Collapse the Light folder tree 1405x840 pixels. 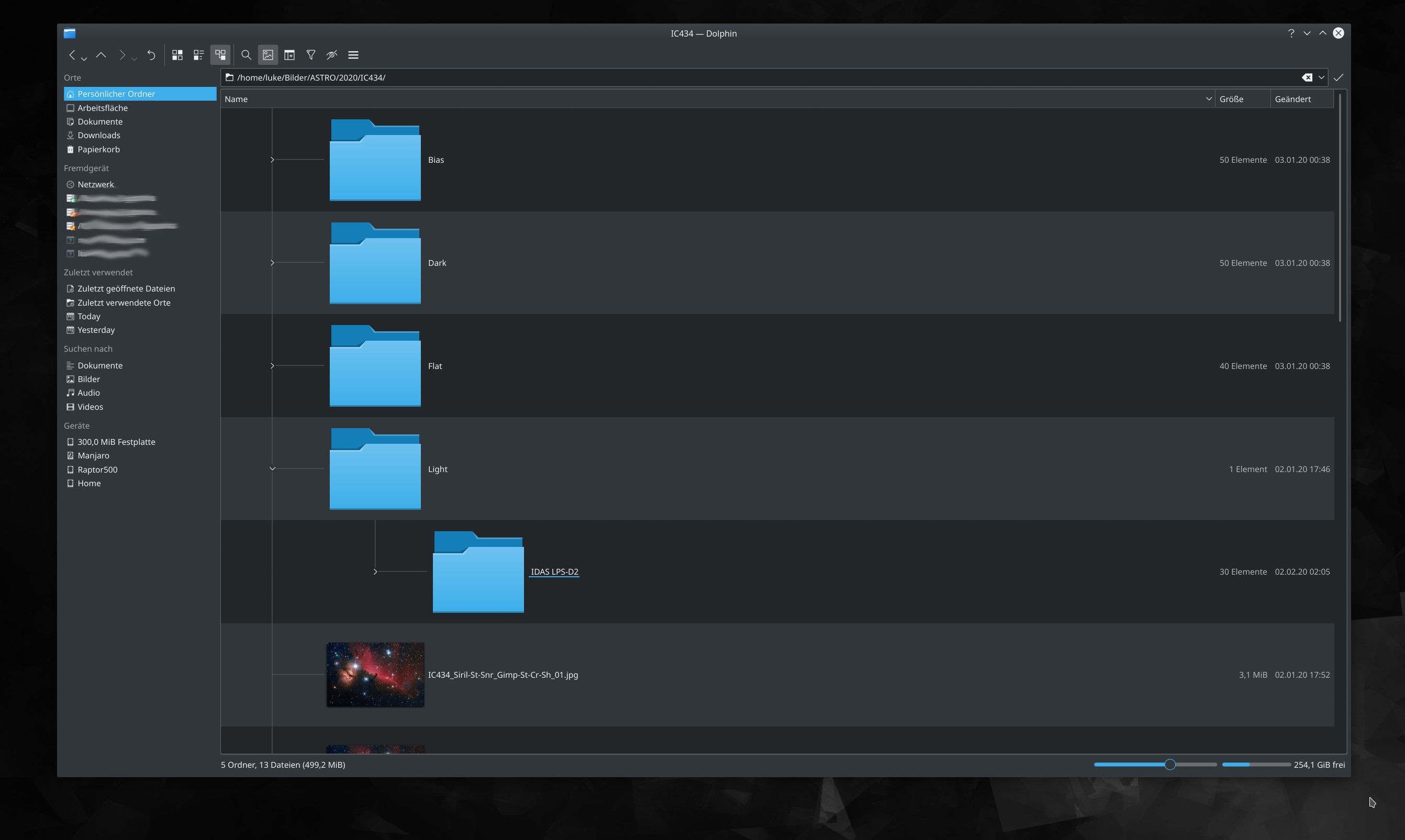(272, 469)
